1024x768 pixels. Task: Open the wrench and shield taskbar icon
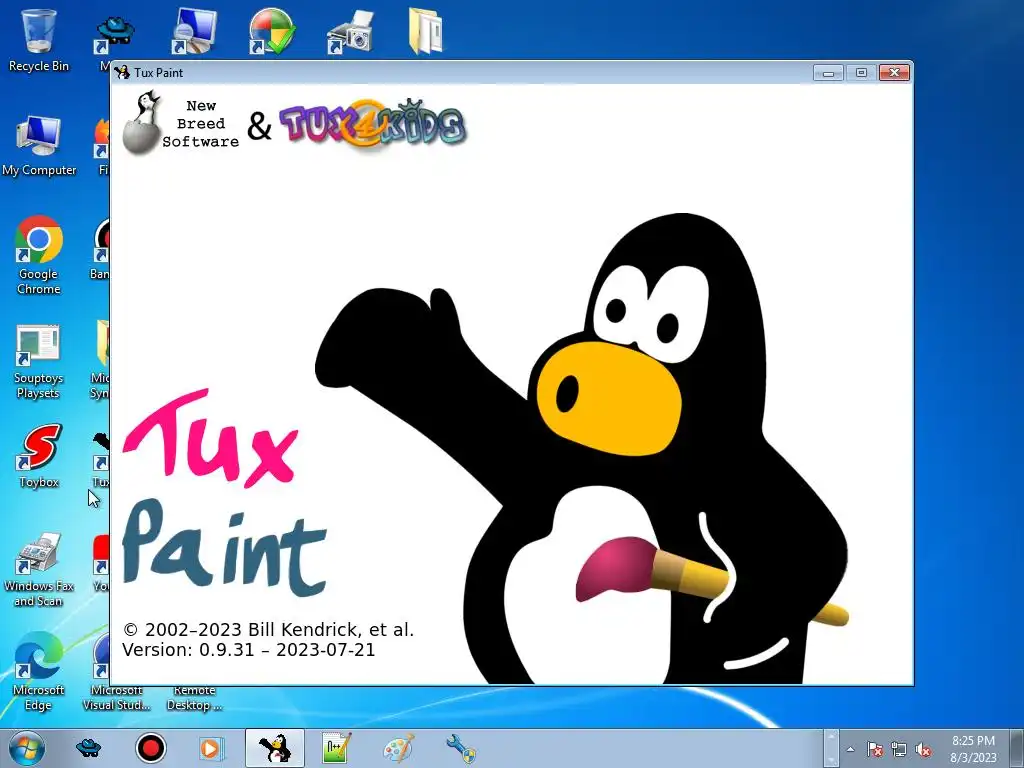click(461, 748)
